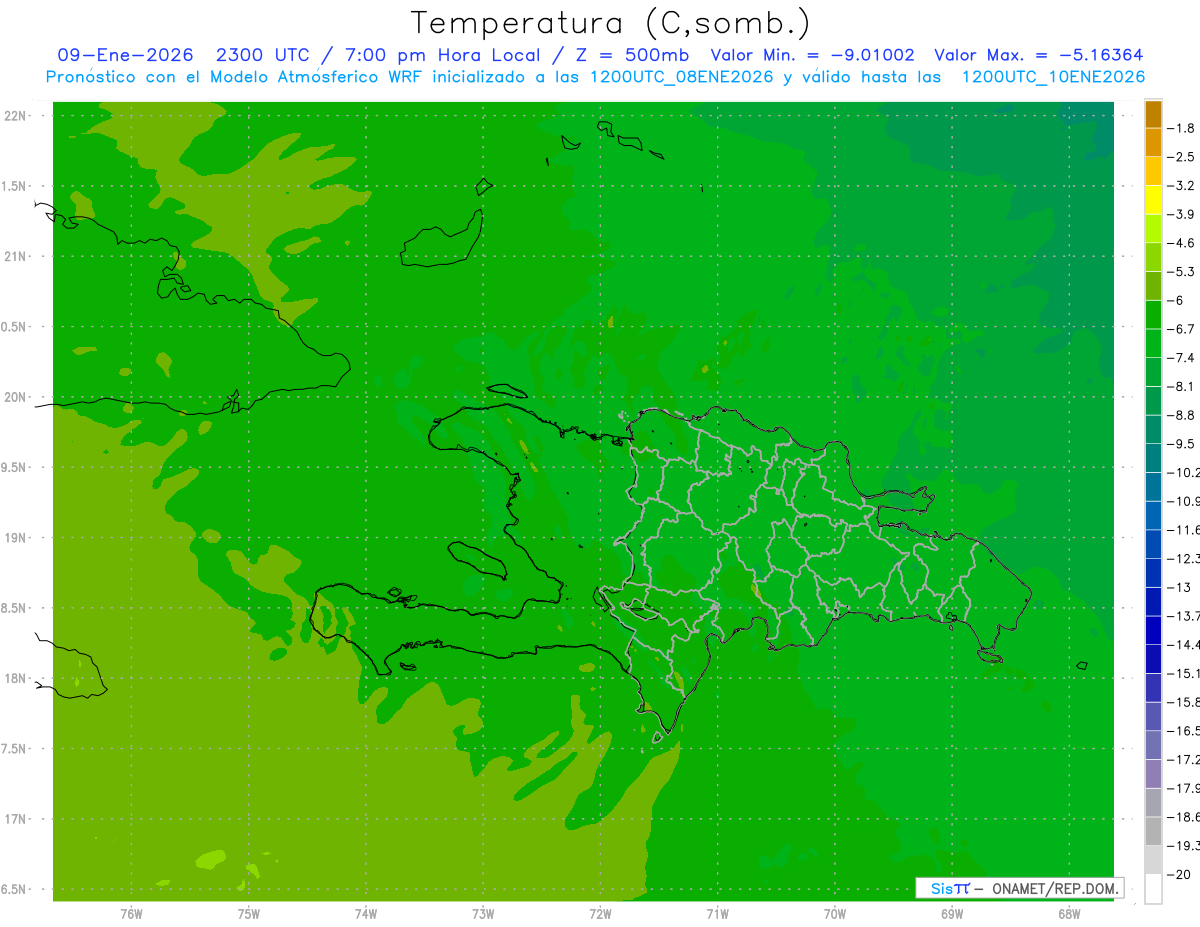Viewport: 1200px width, 927px height.
Task: Pick the yellow swatch between -3.2 and -3.9
Action: 1153,200
